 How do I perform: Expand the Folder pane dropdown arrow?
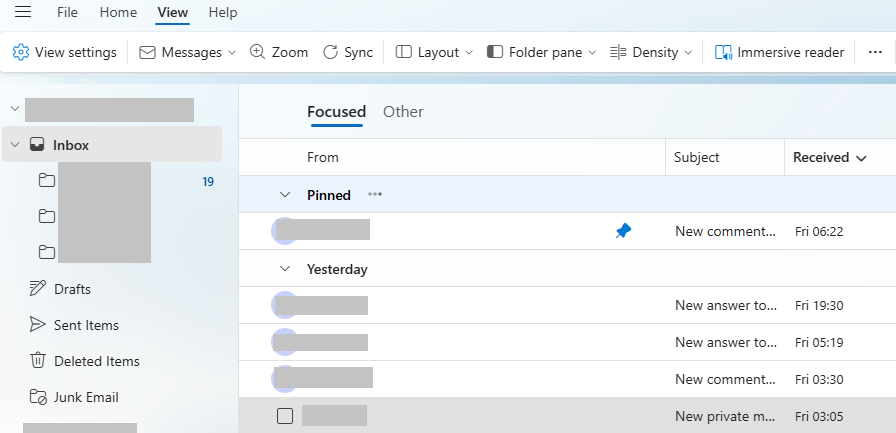pos(592,53)
